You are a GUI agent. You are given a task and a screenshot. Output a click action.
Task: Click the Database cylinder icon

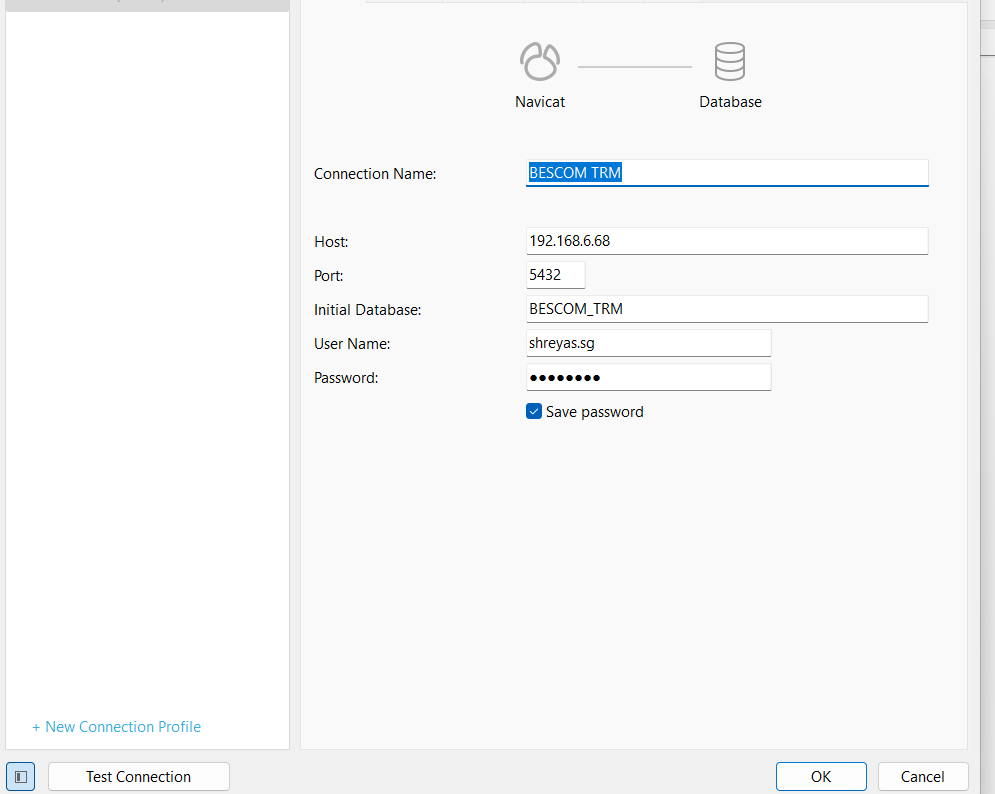tap(729, 62)
